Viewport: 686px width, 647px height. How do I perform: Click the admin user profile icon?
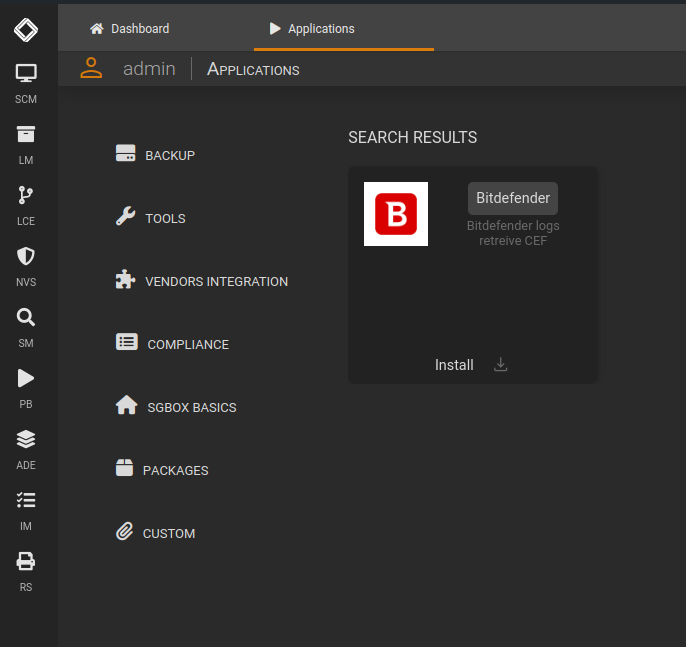pos(91,68)
